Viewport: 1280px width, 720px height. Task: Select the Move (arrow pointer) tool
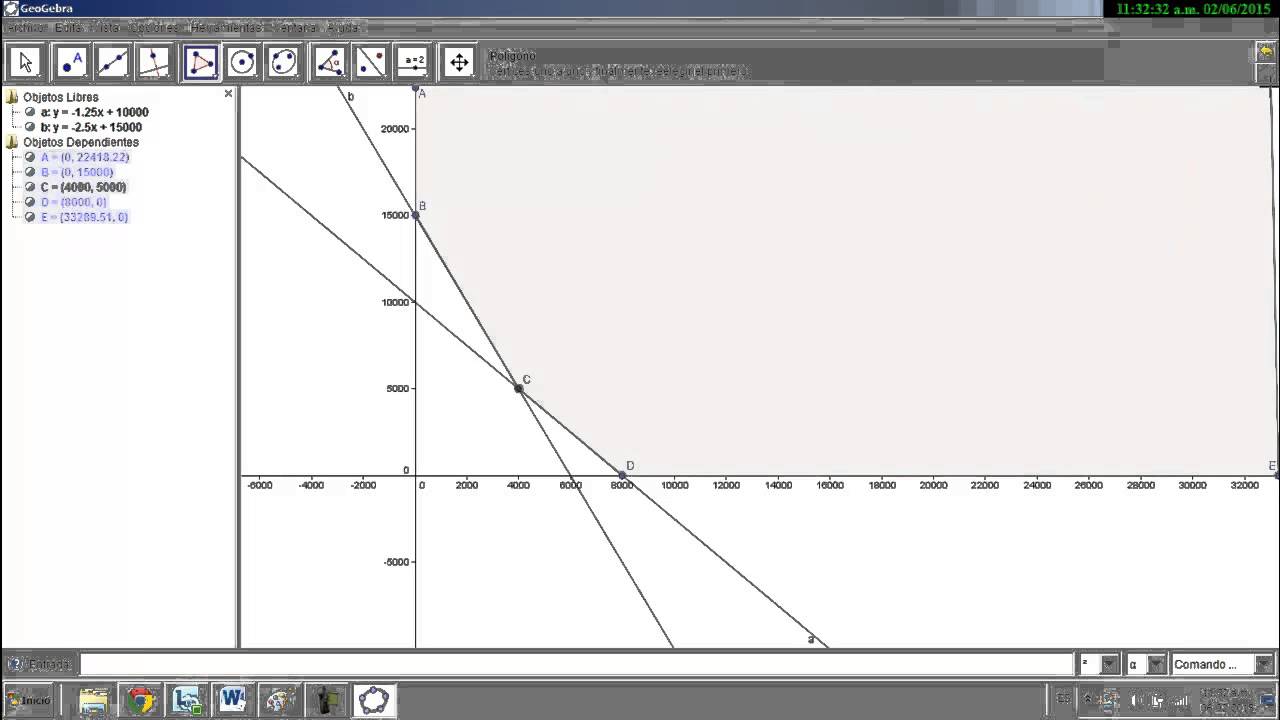pos(25,62)
